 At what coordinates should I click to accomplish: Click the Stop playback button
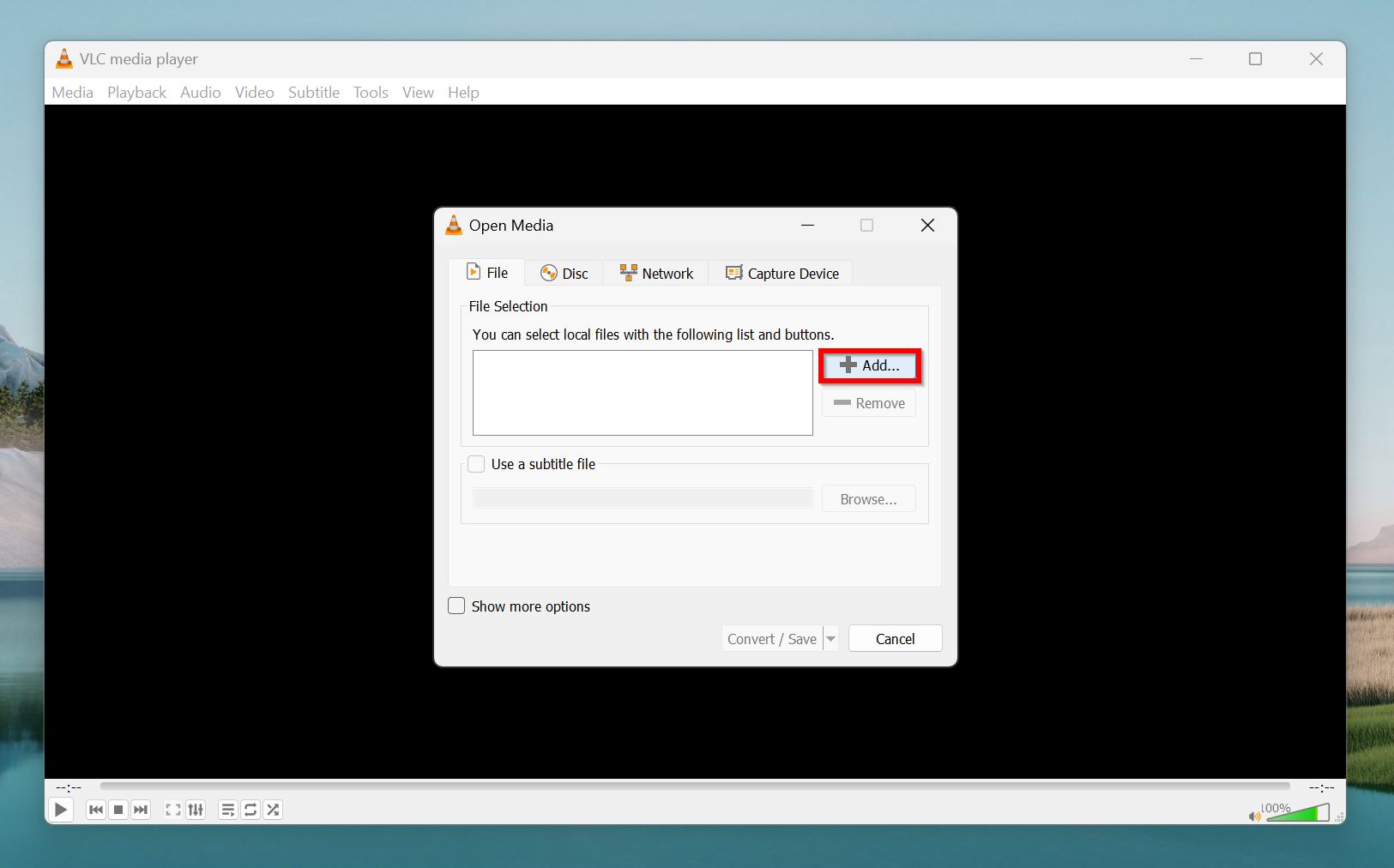point(118,810)
